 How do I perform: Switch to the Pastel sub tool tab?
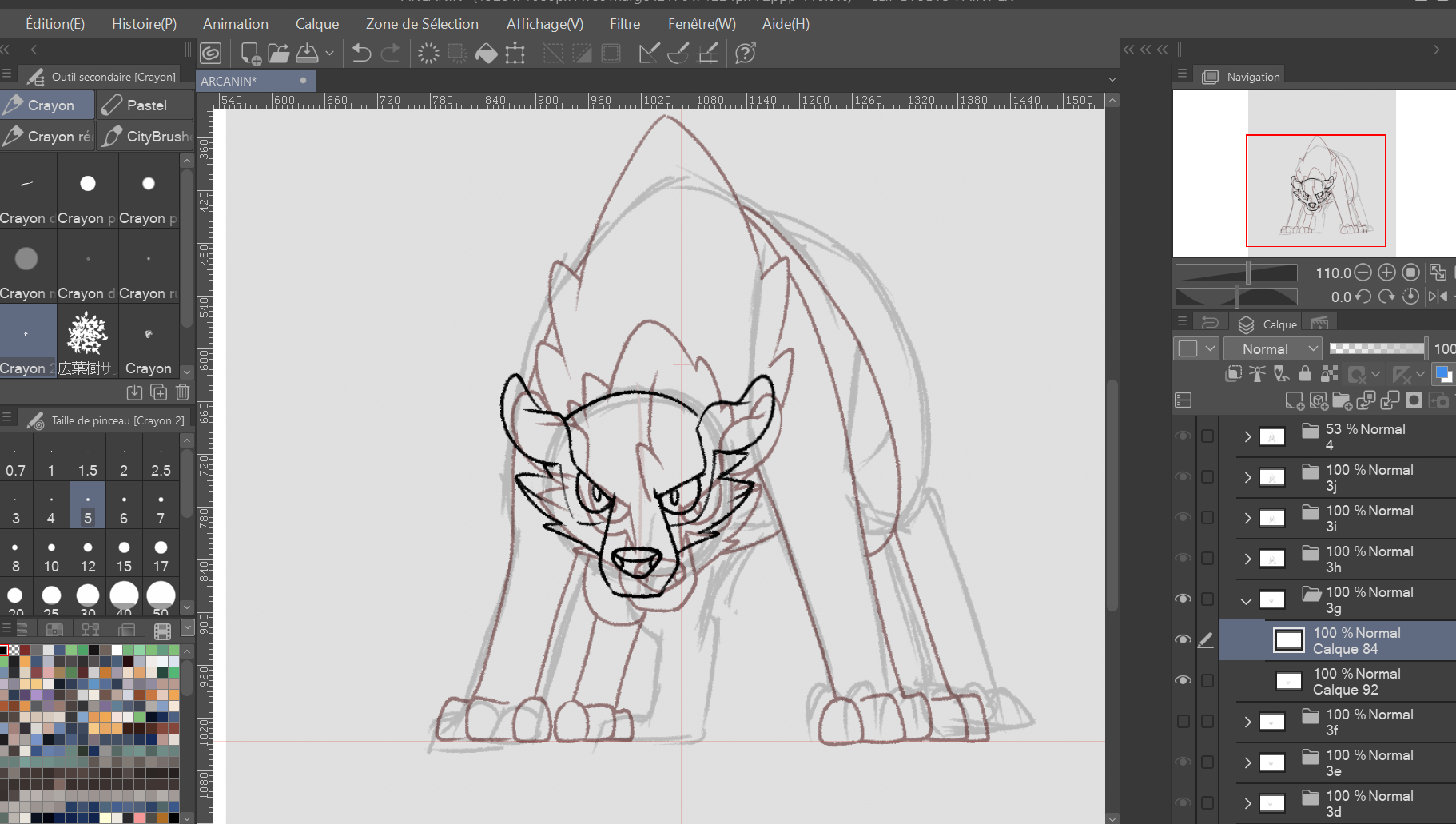coord(145,105)
